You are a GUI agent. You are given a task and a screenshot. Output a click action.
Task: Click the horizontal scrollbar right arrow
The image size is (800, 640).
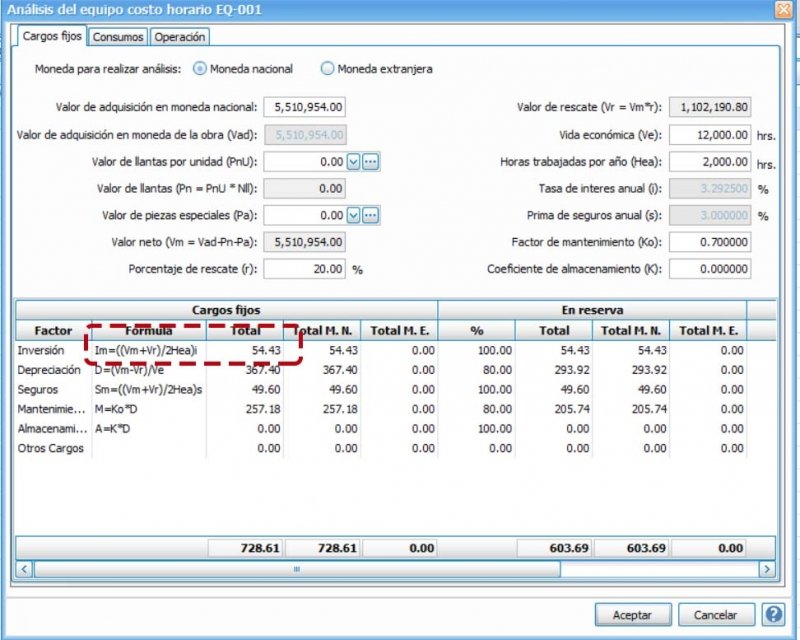pyautogui.click(x=767, y=569)
